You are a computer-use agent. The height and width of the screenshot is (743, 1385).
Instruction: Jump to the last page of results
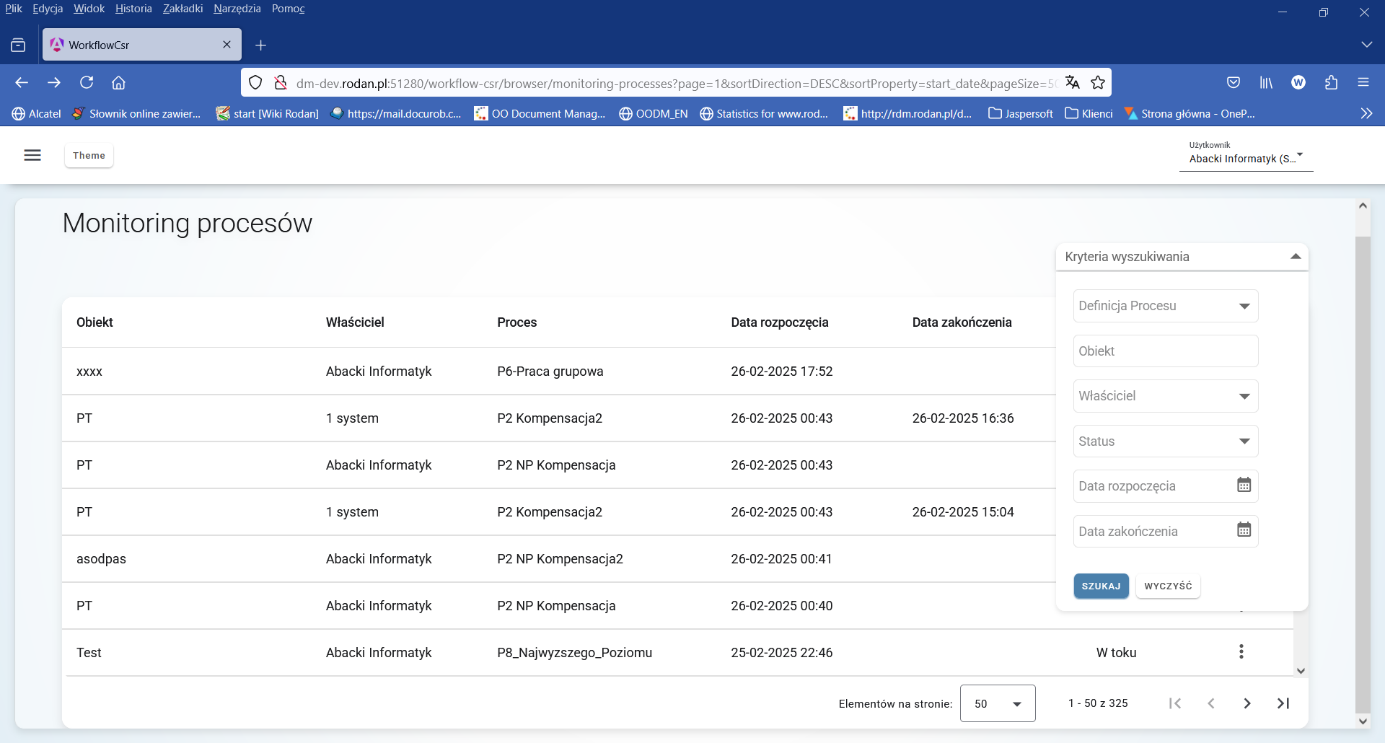click(x=1283, y=703)
